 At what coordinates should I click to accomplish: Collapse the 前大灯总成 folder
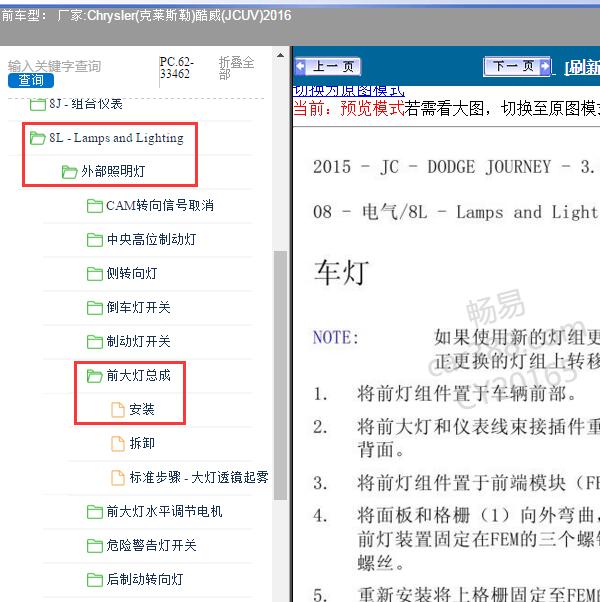139,375
